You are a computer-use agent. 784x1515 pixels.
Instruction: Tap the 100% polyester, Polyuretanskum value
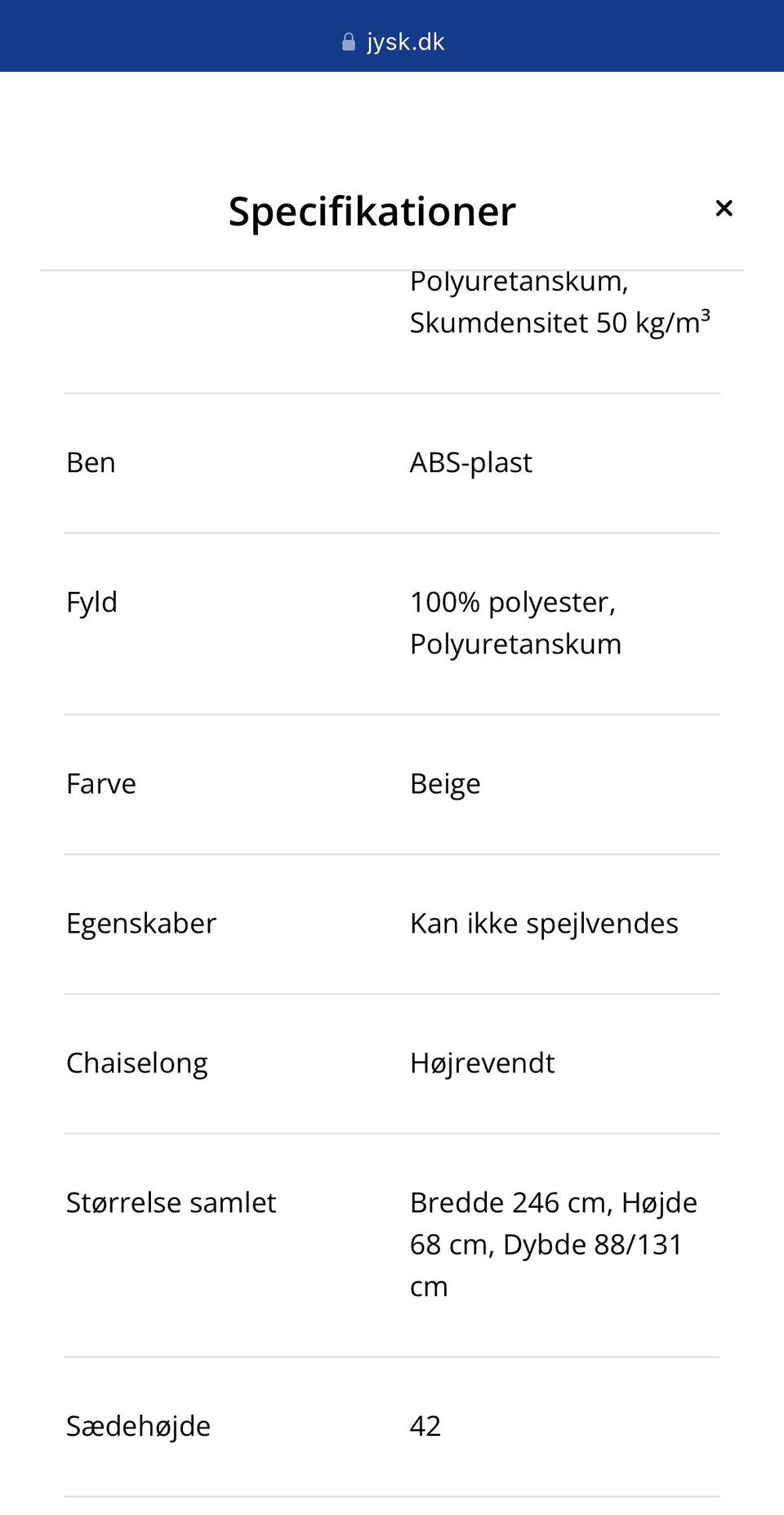pyautogui.click(x=515, y=623)
